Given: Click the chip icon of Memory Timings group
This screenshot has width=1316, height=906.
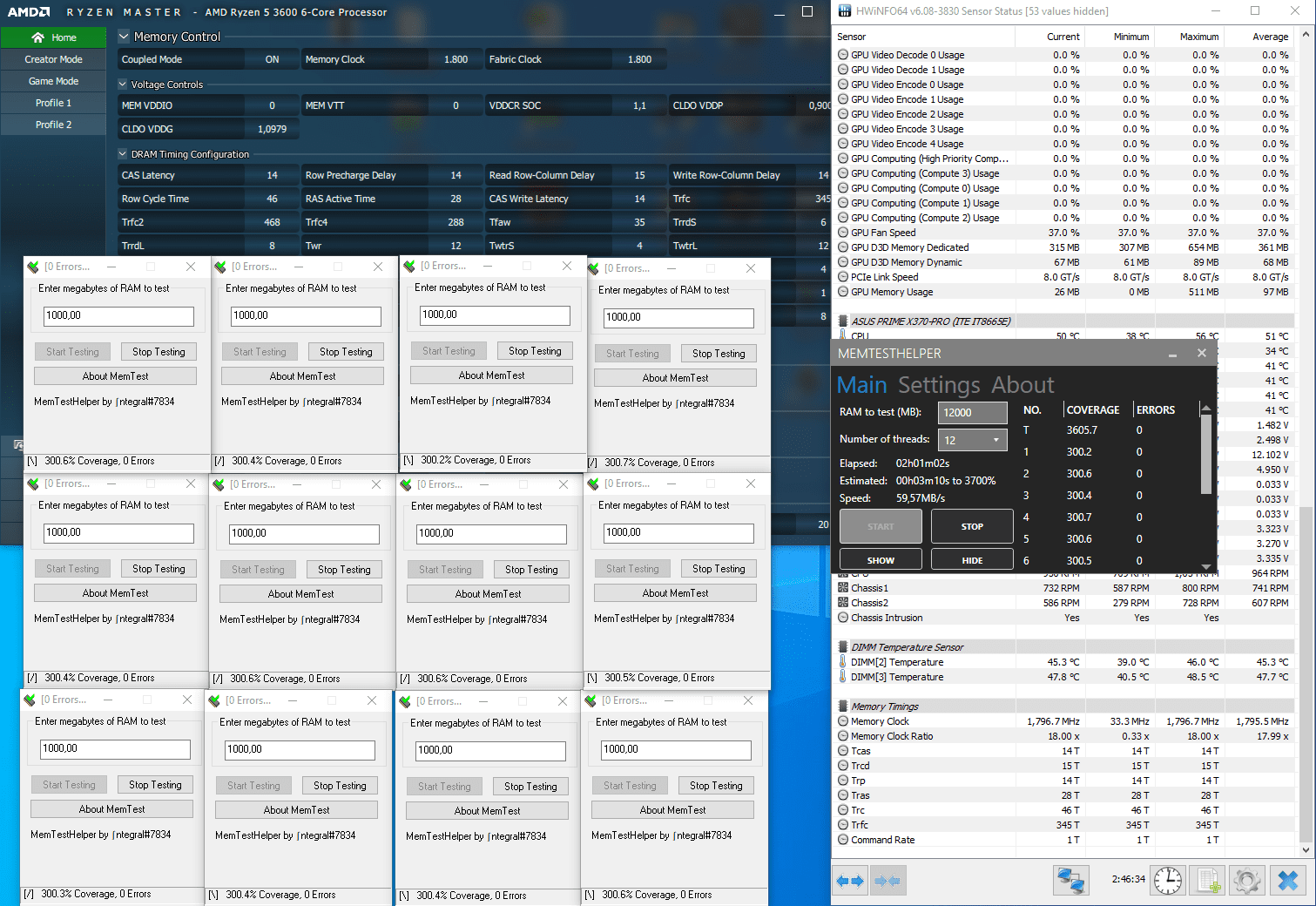Looking at the screenshot, I should [843, 707].
